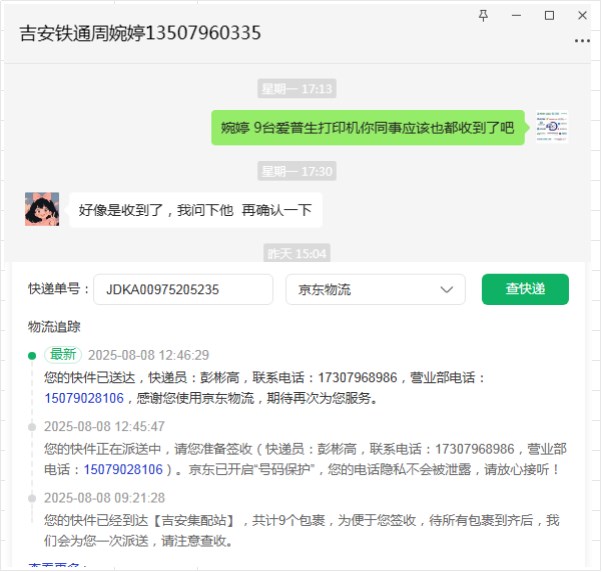Click timestamp 2025-08-08 09:21:28
Screen dimensions: 602x572
coord(104,498)
